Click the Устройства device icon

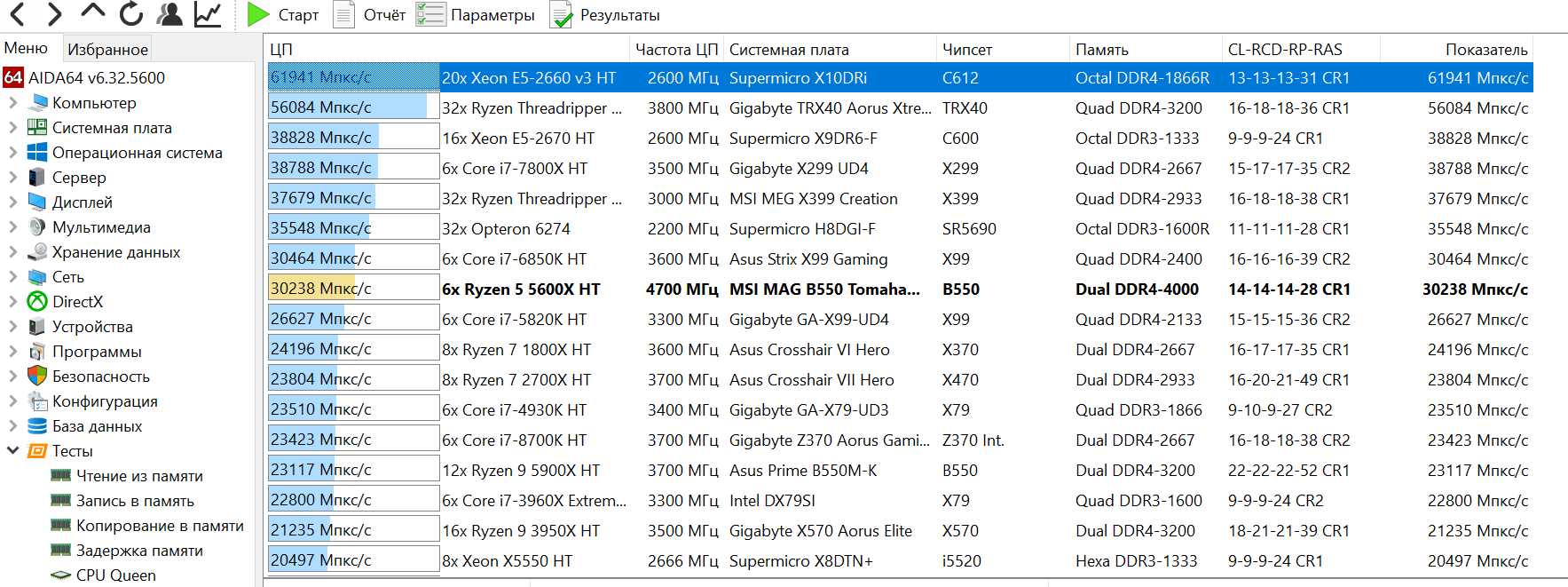pyautogui.click(x=37, y=327)
